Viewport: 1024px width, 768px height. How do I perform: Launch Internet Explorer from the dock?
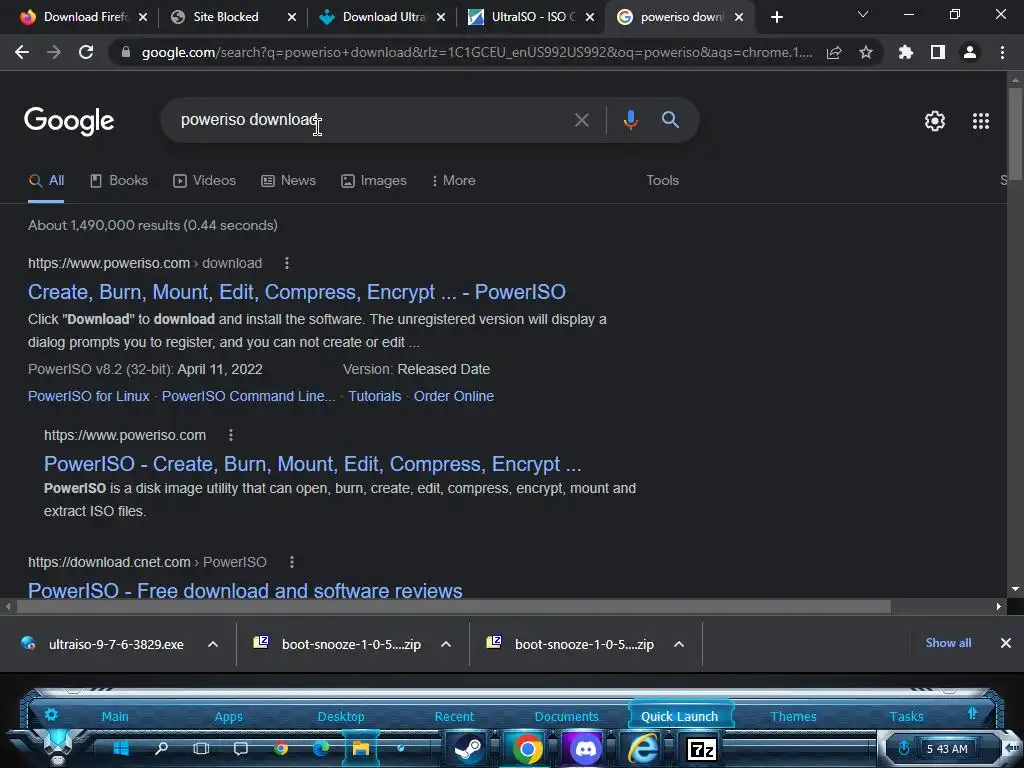click(x=643, y=748)
